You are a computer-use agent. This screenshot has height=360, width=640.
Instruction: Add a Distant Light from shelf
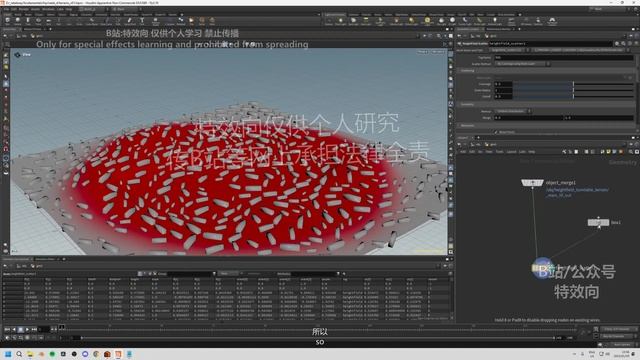(x=411, y=20)
